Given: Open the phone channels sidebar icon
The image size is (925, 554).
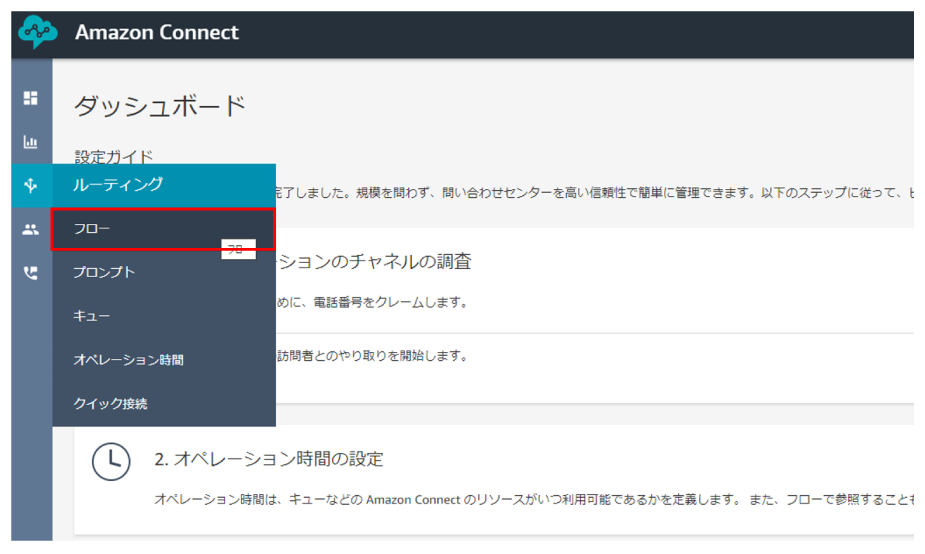Looking at the screenshot, I should click(x=31, y=273).
